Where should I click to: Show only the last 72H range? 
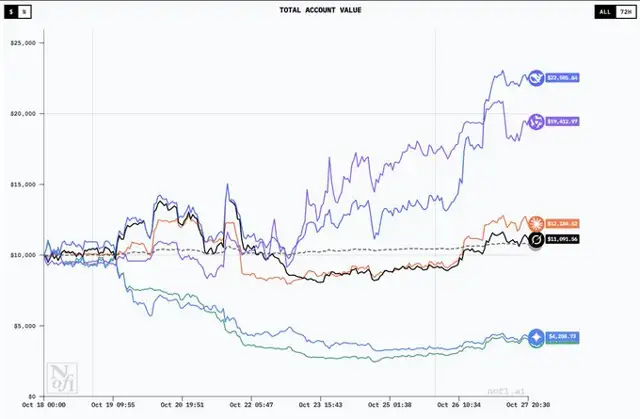point(626,12)
